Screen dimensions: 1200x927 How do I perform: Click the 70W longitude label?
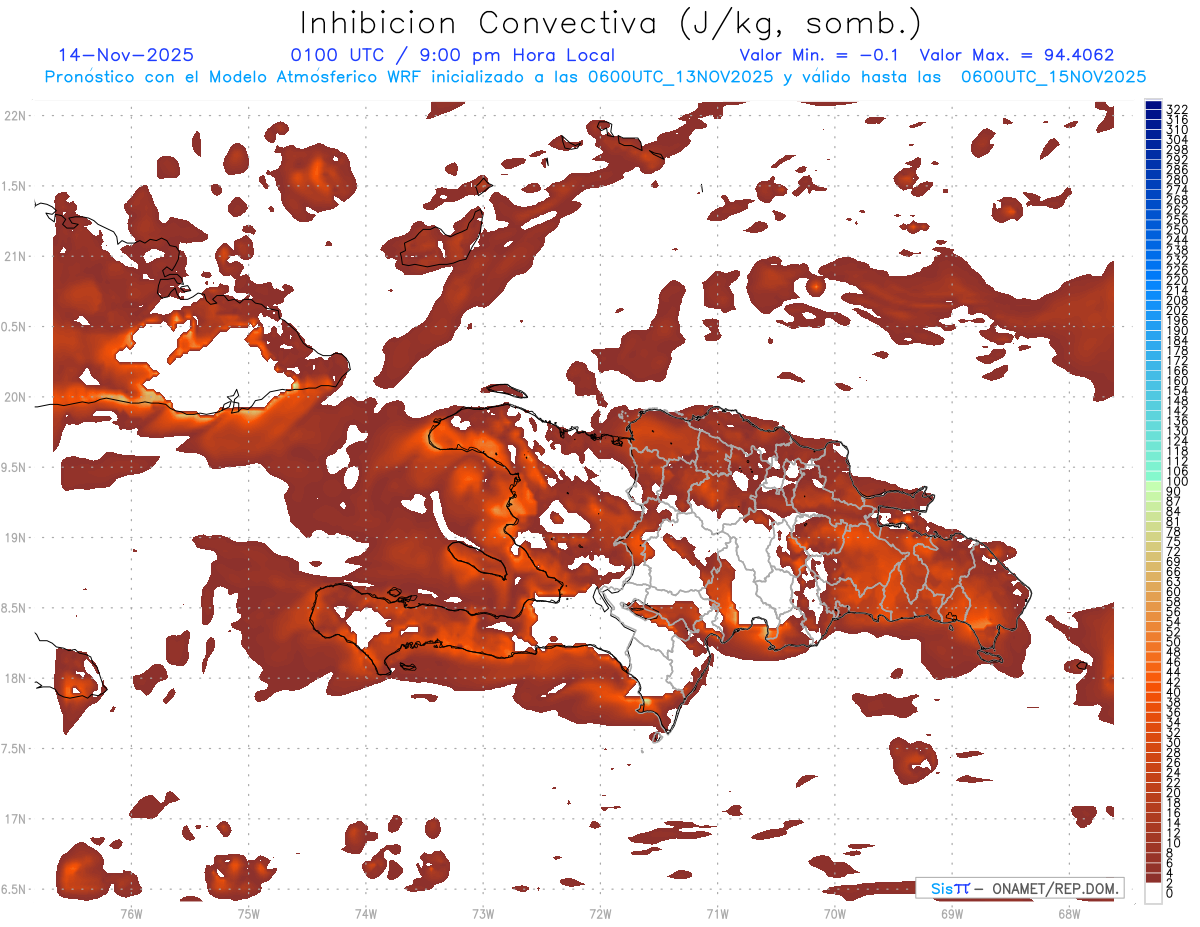(x=834, y=912)
